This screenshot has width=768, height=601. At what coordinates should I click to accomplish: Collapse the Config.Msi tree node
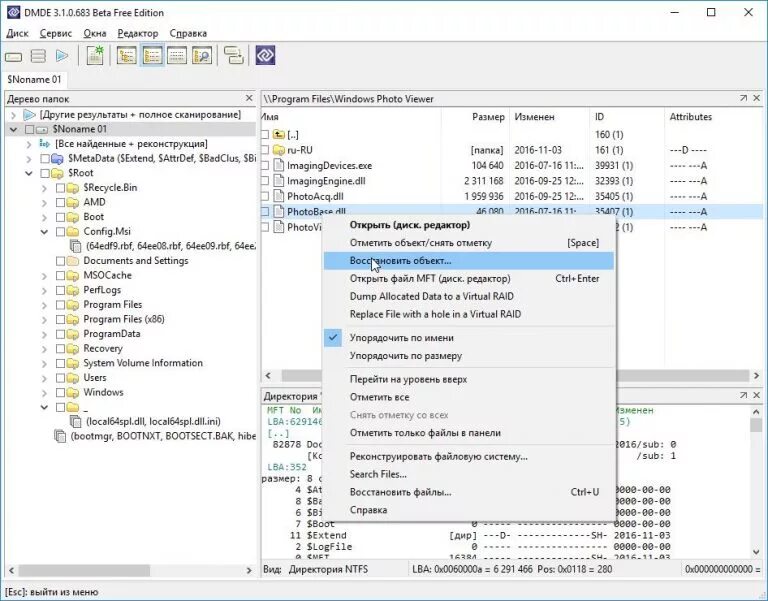point(44,232)
